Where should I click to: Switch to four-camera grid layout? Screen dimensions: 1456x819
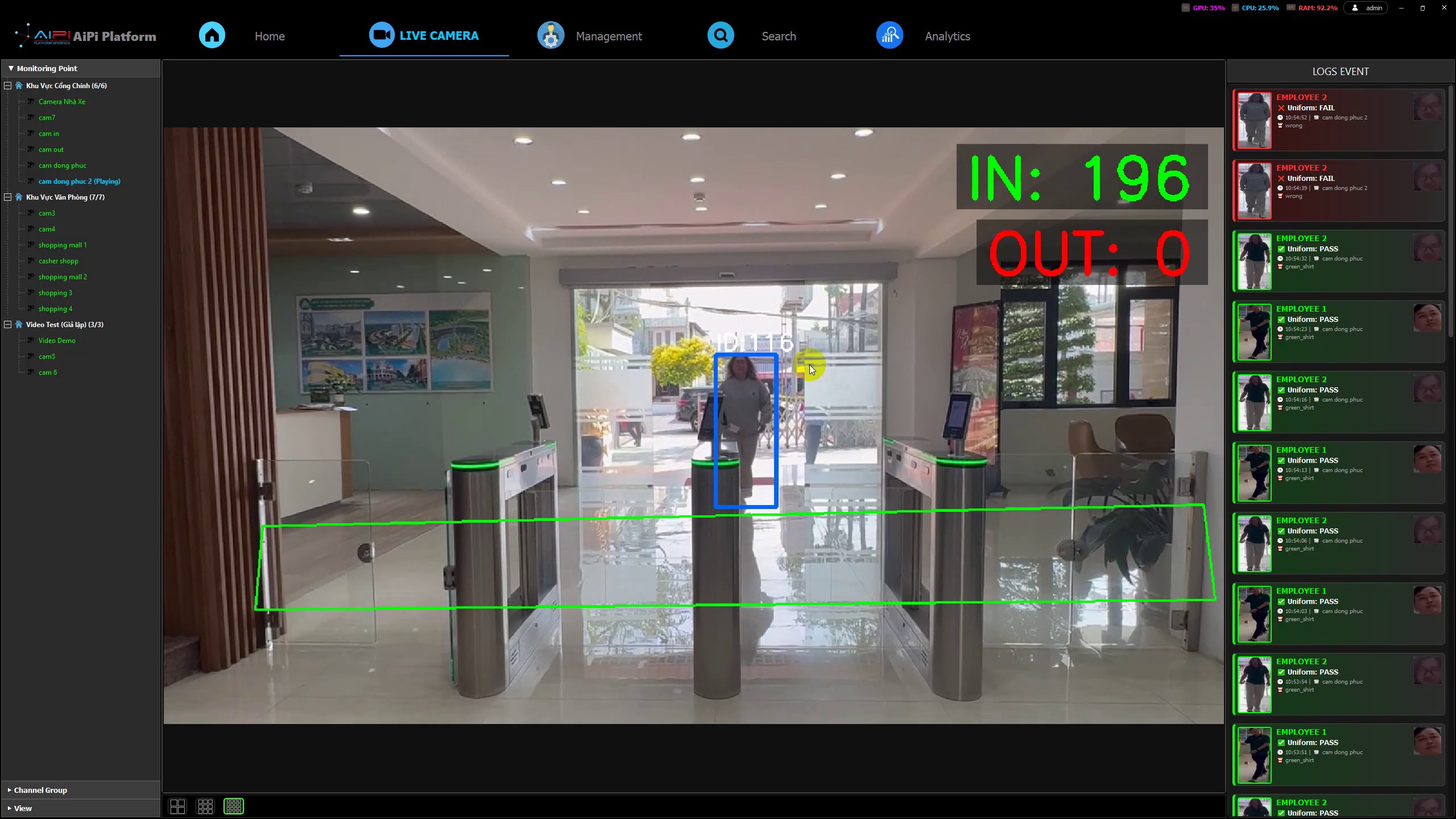coord(177,806)
